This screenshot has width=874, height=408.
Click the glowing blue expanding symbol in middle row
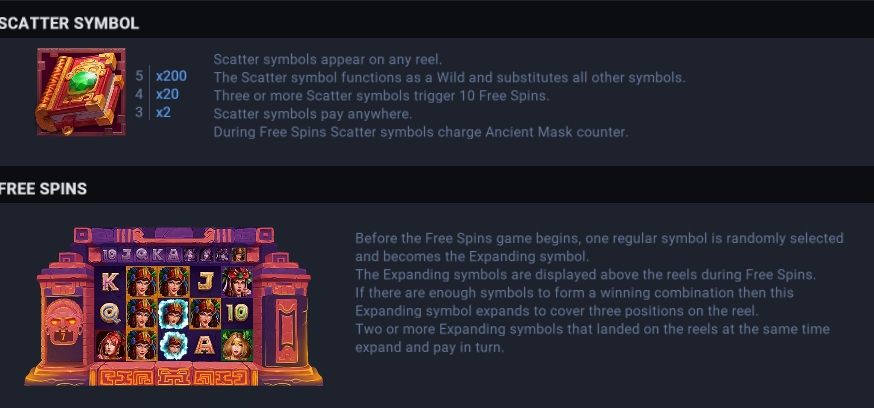[173, 313]
